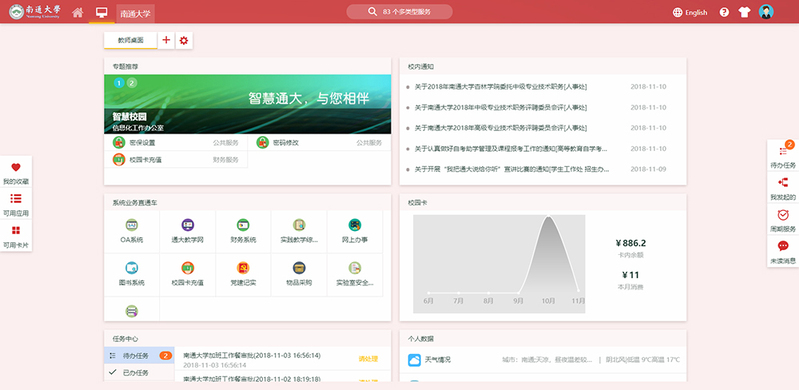Open 可用应用 list panel
Viewport: 799px width, 390px height.
[x=16, y=204]
